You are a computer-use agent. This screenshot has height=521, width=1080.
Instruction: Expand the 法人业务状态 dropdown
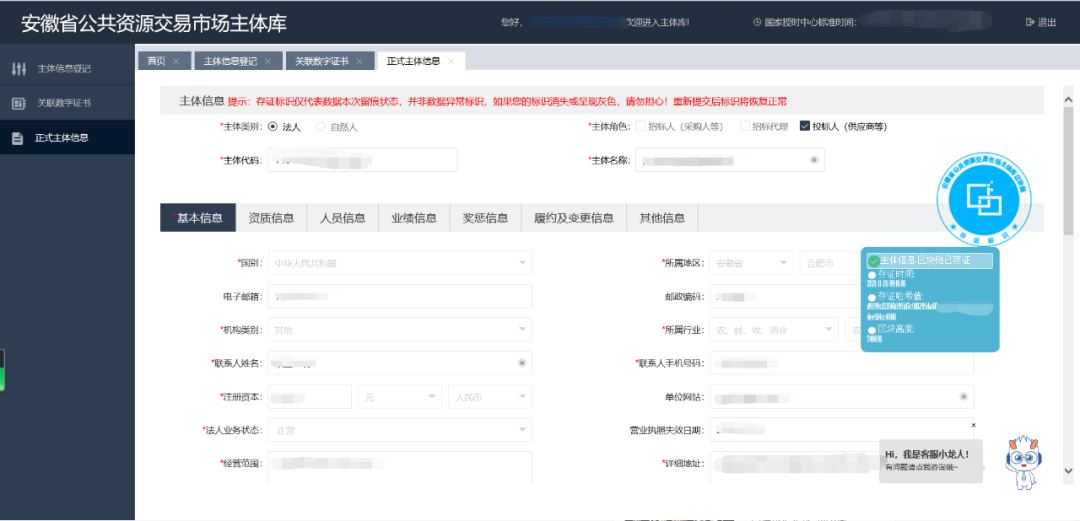[521, 430]
